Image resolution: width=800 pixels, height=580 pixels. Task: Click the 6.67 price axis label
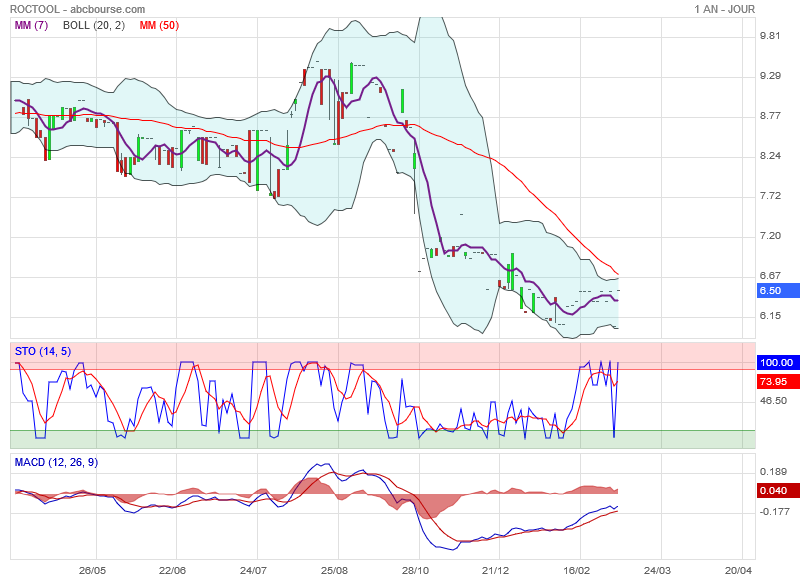tap(770, 275)
